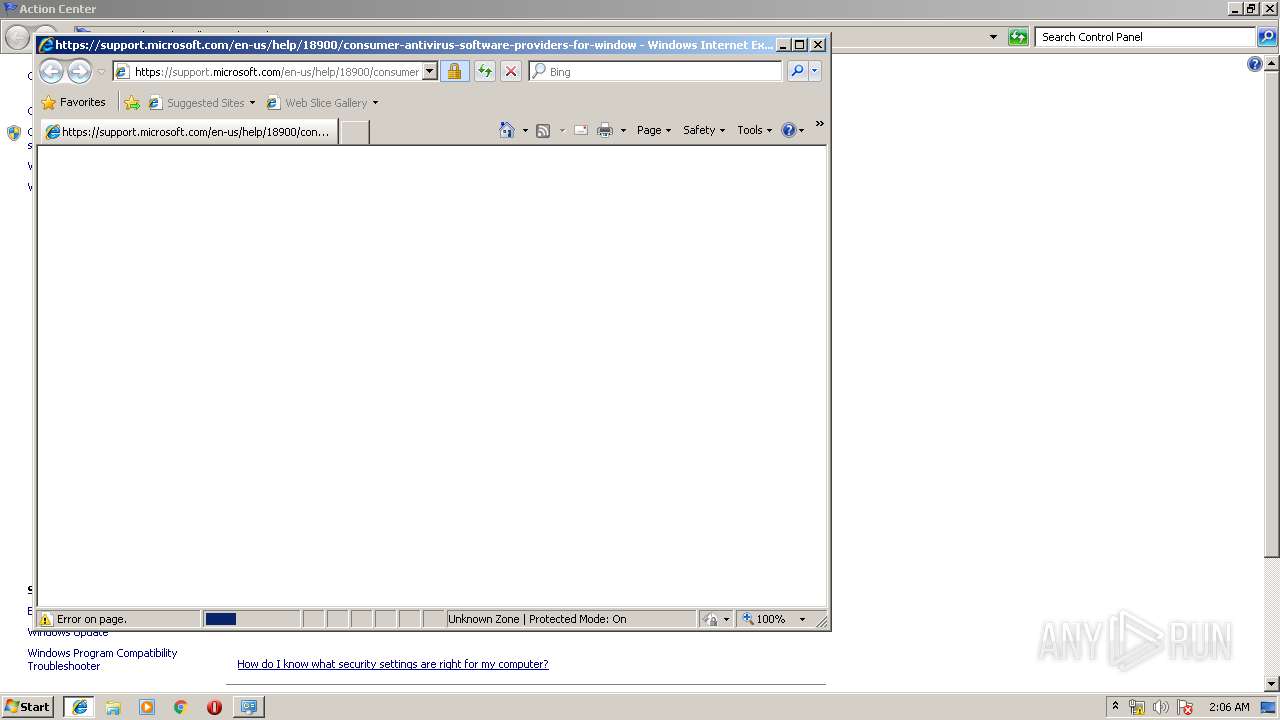Click the page loading progress bar
The width and height of the screenshot is (1280, 720).
click(251, 619)
